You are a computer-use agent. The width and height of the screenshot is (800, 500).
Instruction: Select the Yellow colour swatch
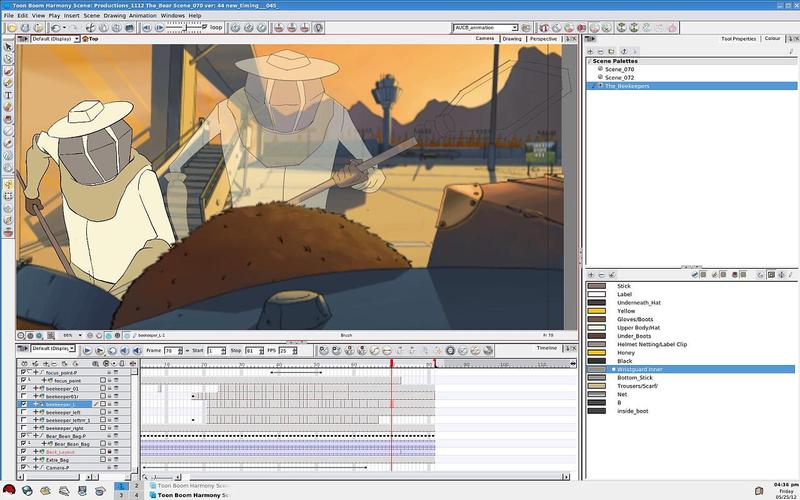[596, 311]
